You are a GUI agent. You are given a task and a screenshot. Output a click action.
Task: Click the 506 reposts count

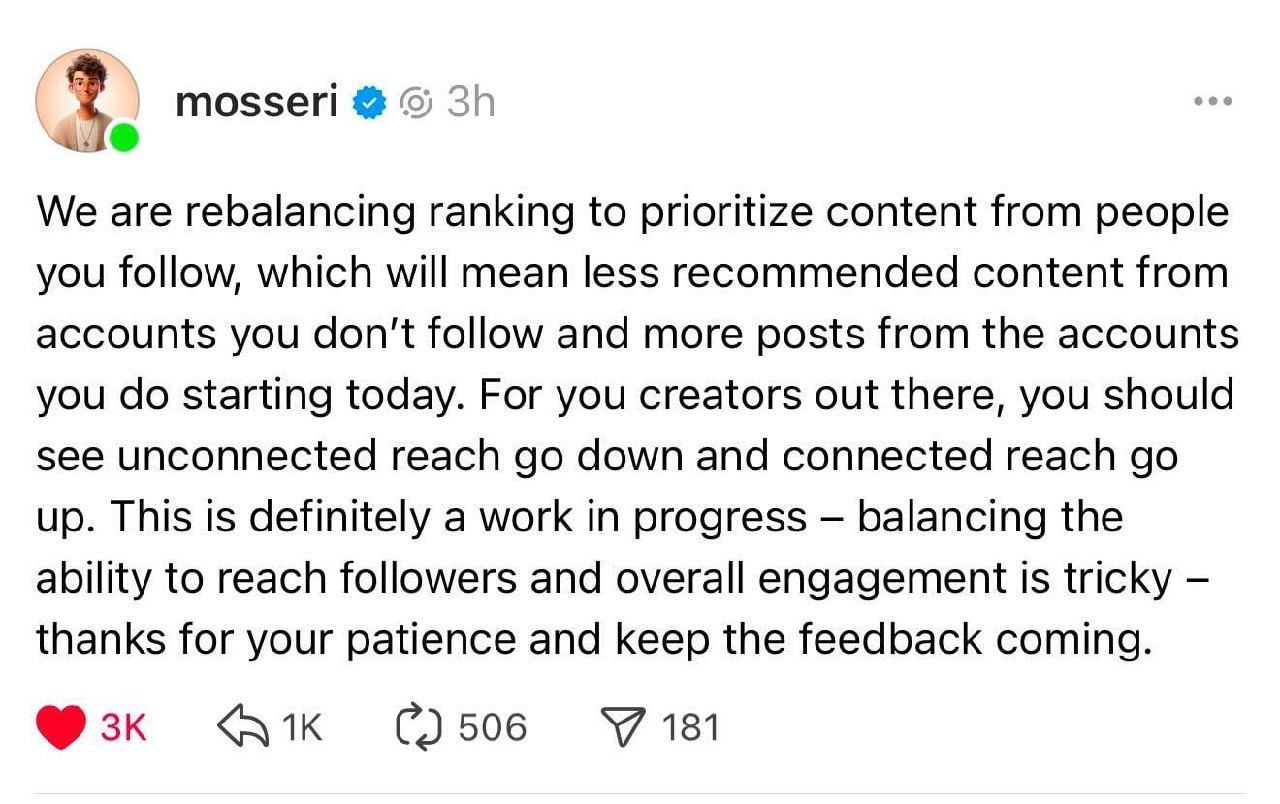(x=492, y=728)
